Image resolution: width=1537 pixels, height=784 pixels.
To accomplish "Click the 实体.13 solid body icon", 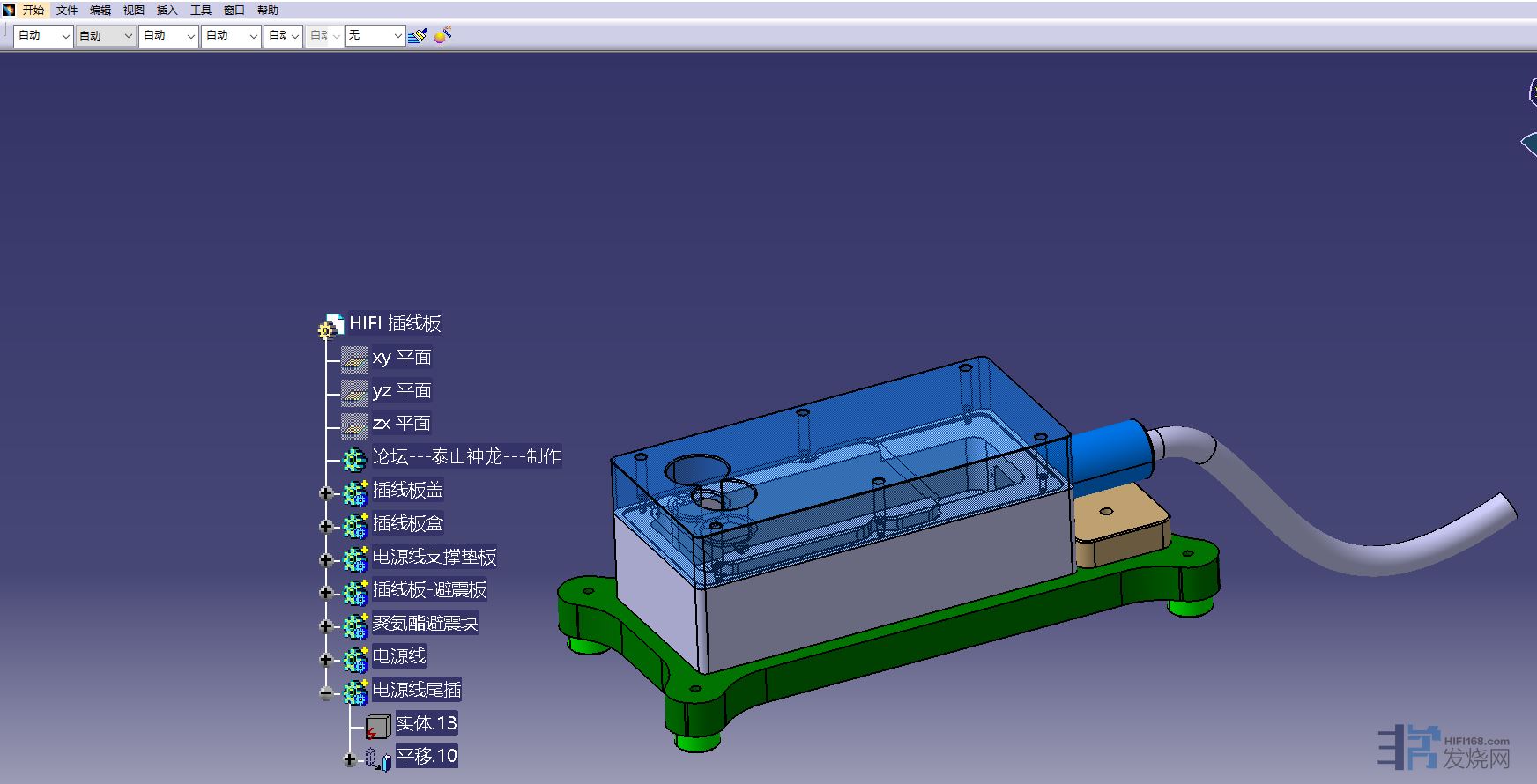I will [x=377, y=726].
